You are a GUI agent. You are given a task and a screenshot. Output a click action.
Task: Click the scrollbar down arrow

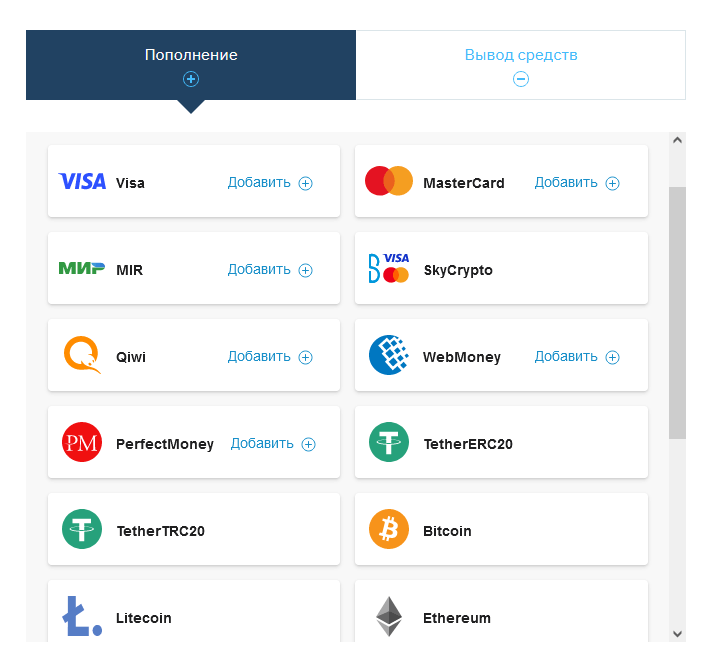pos(677,632)
